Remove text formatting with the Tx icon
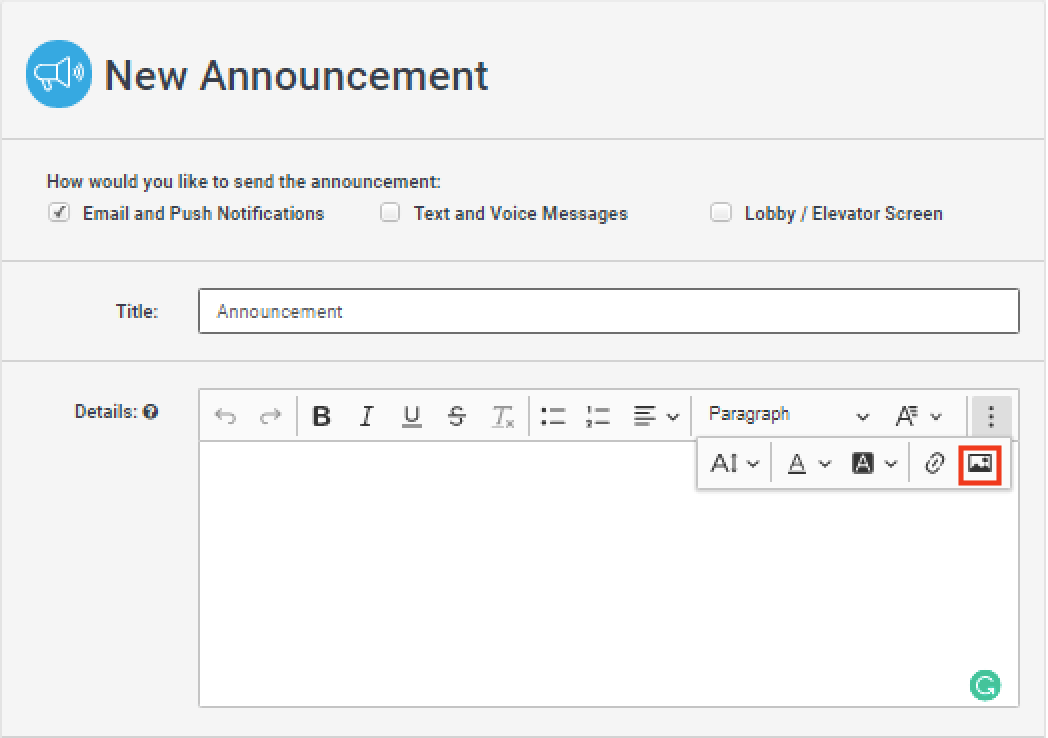The width and height of the screenshot is (1048, 738). click(x=502, y=416)
